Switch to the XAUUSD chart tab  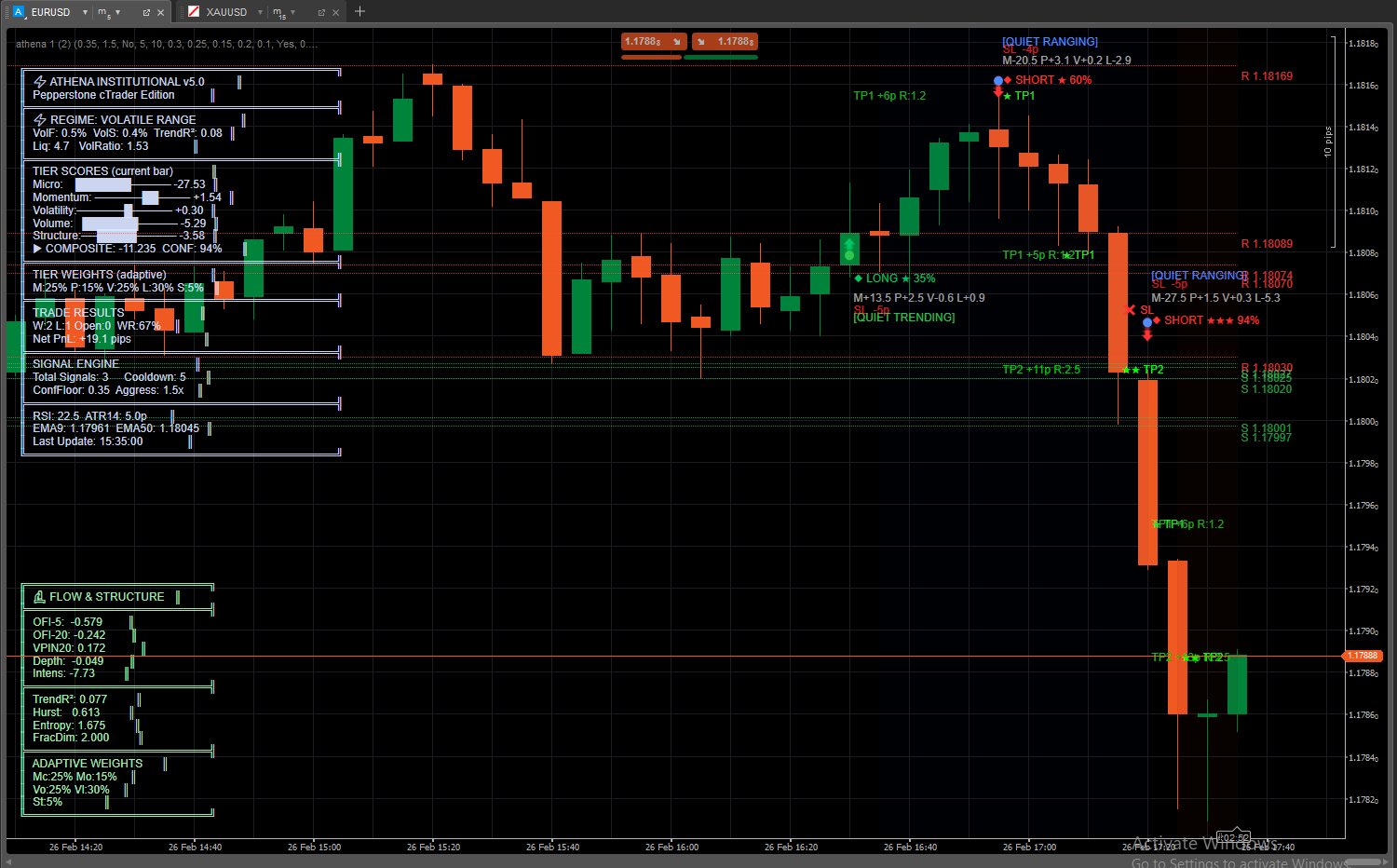pyautogui.click(x=226, y=12)
